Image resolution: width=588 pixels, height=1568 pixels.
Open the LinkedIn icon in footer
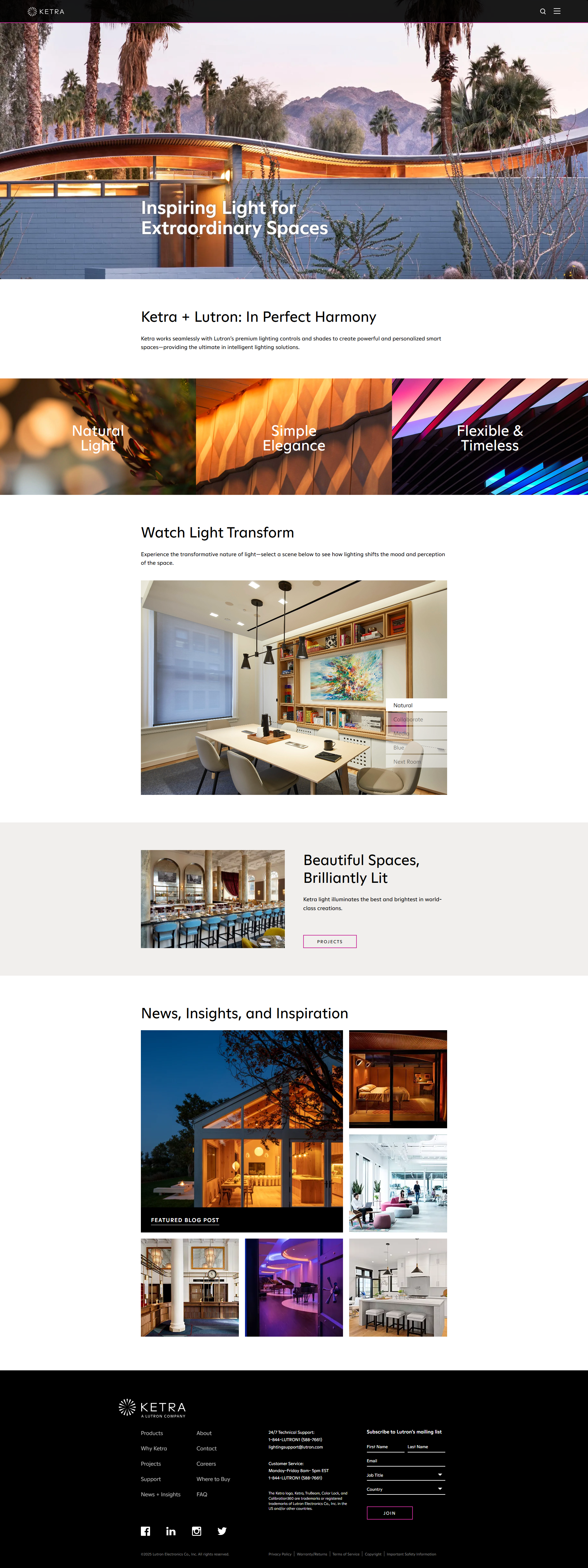coord(171,1531)
